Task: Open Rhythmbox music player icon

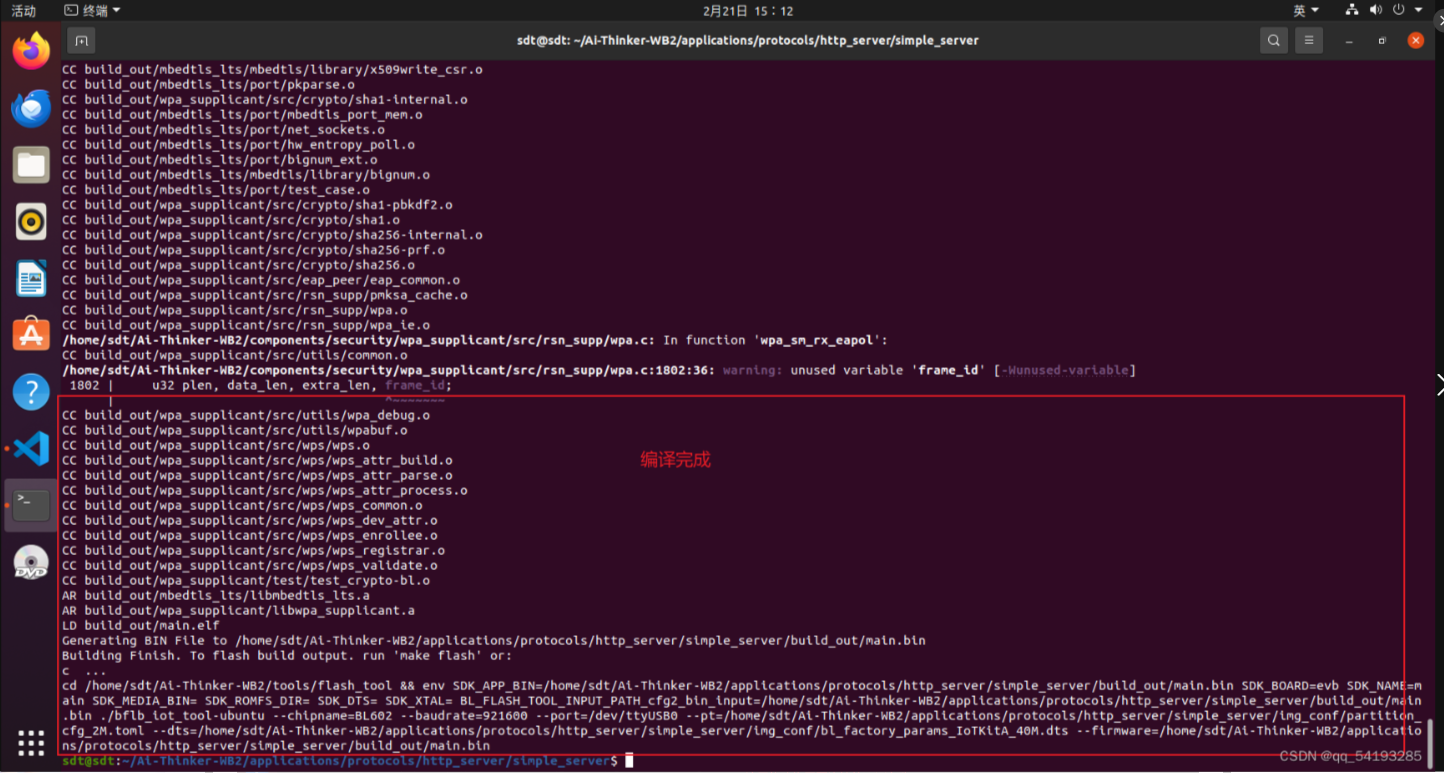Action: point(31,222)
